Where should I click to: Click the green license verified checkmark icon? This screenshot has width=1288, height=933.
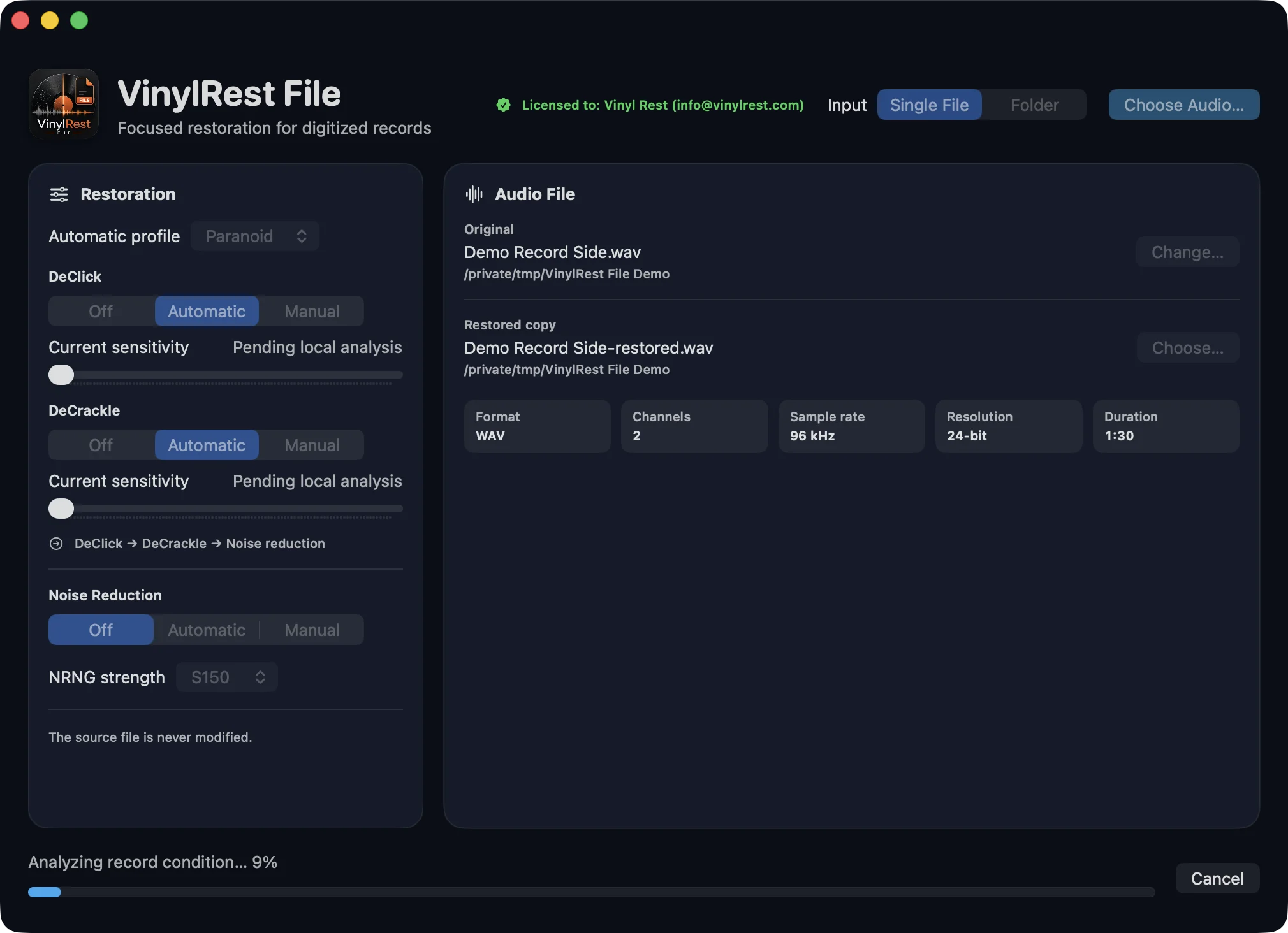point(503,105)
